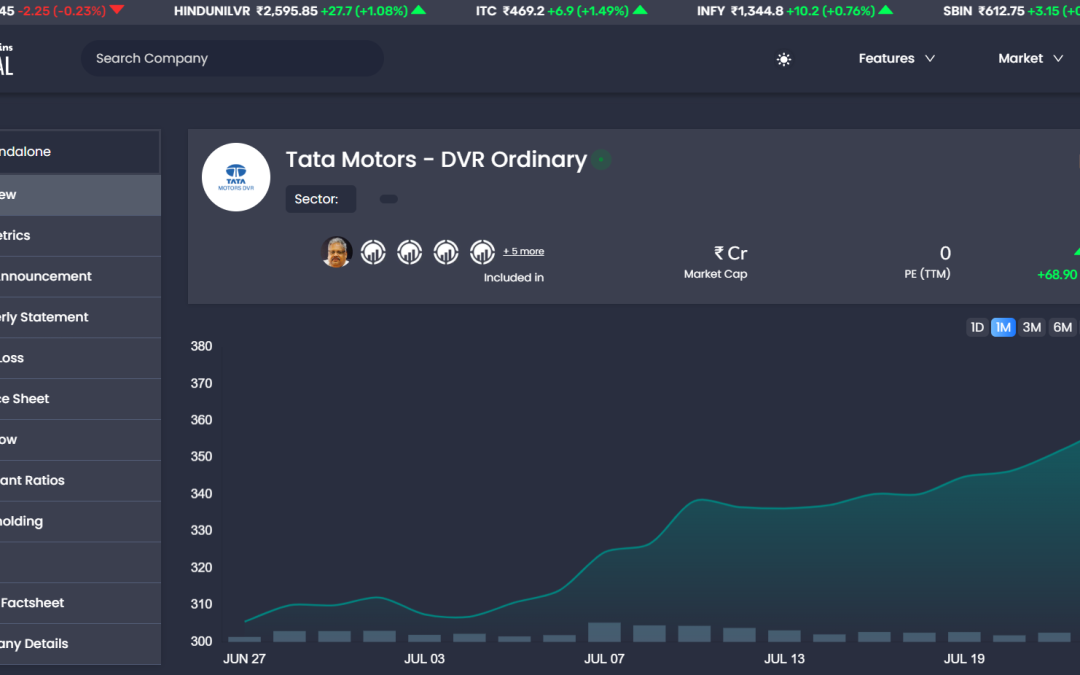Select the Overview sidebar item
Image resolution: width=1080 pixels, height=675 pixels.
tap(80, 195)
